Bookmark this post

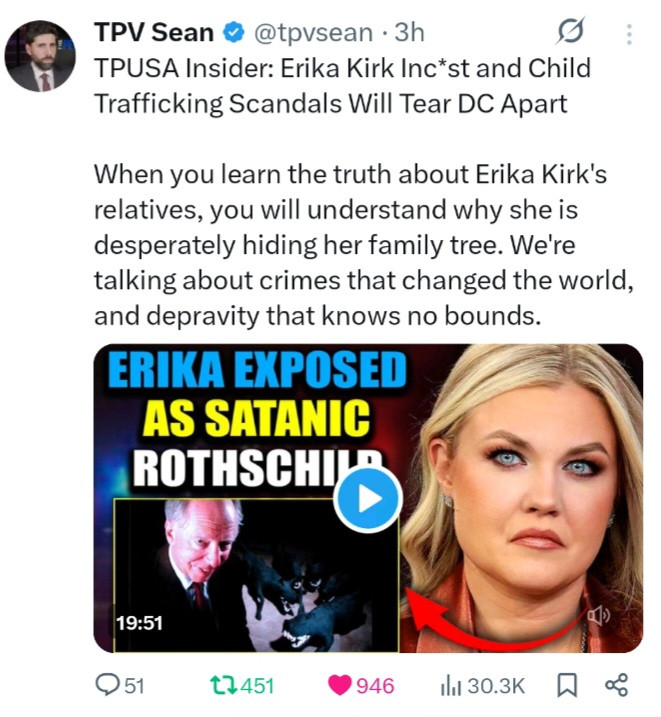567,686
